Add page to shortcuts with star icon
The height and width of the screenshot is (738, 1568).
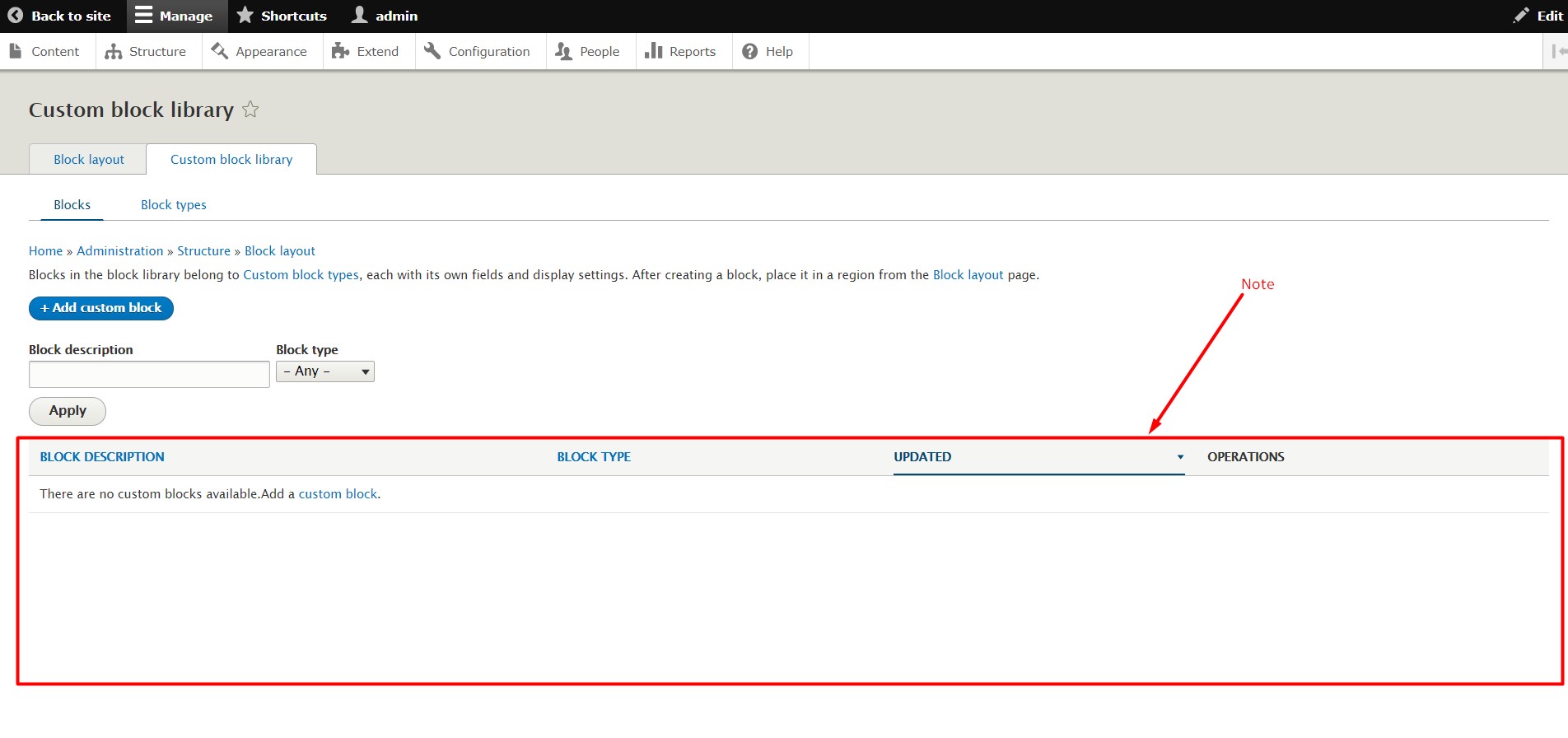pos(250,110)
